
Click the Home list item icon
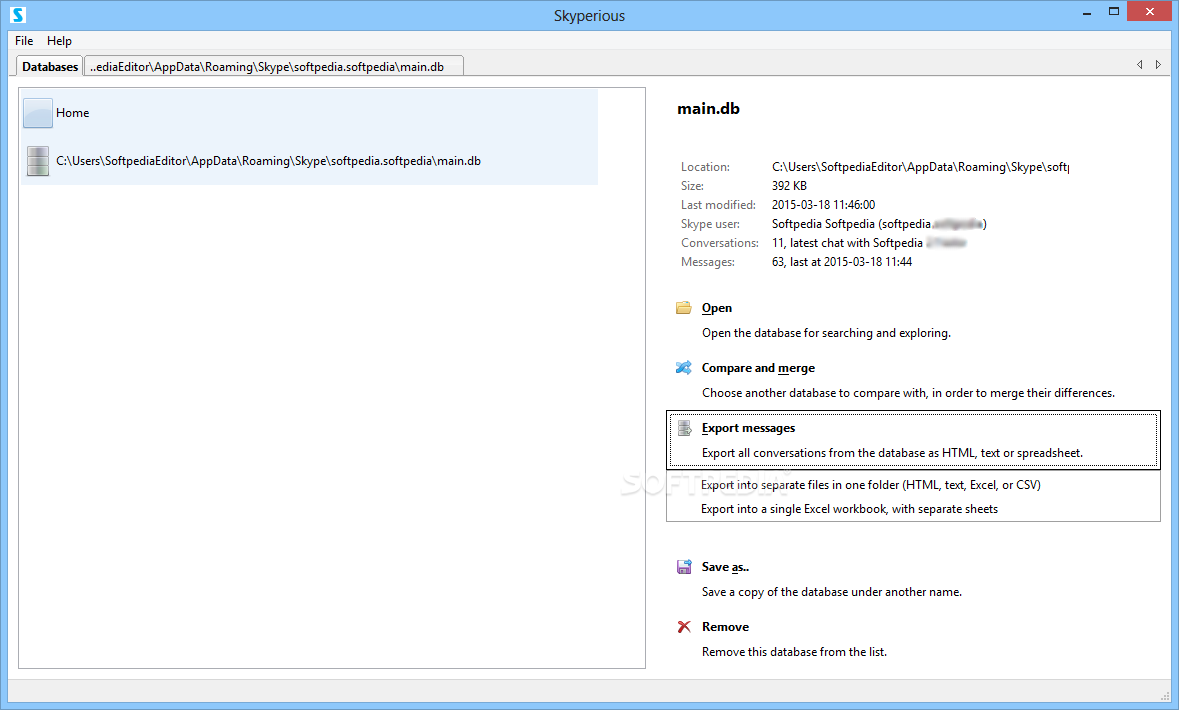38,113
